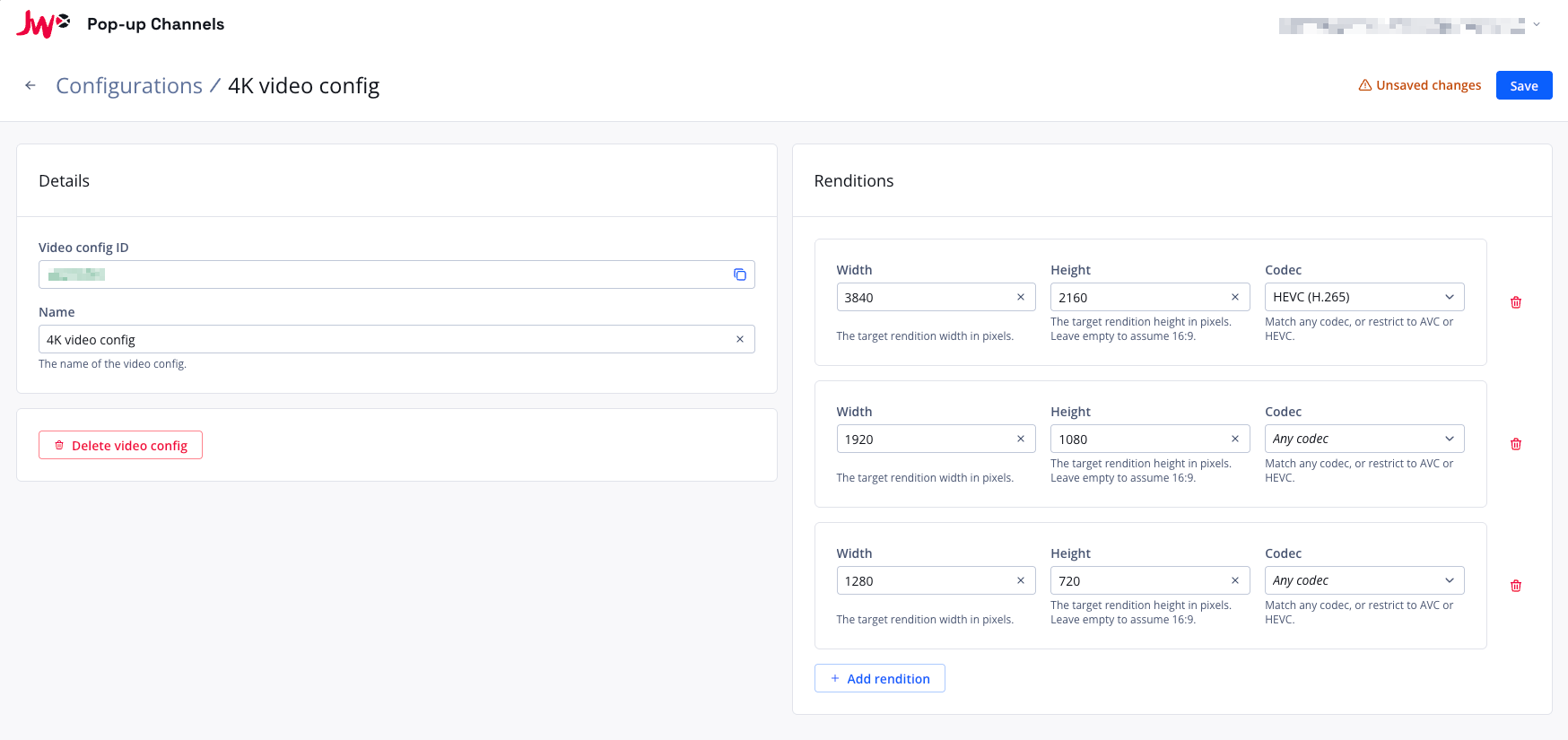Click the Save button

tap(1524, 85)
